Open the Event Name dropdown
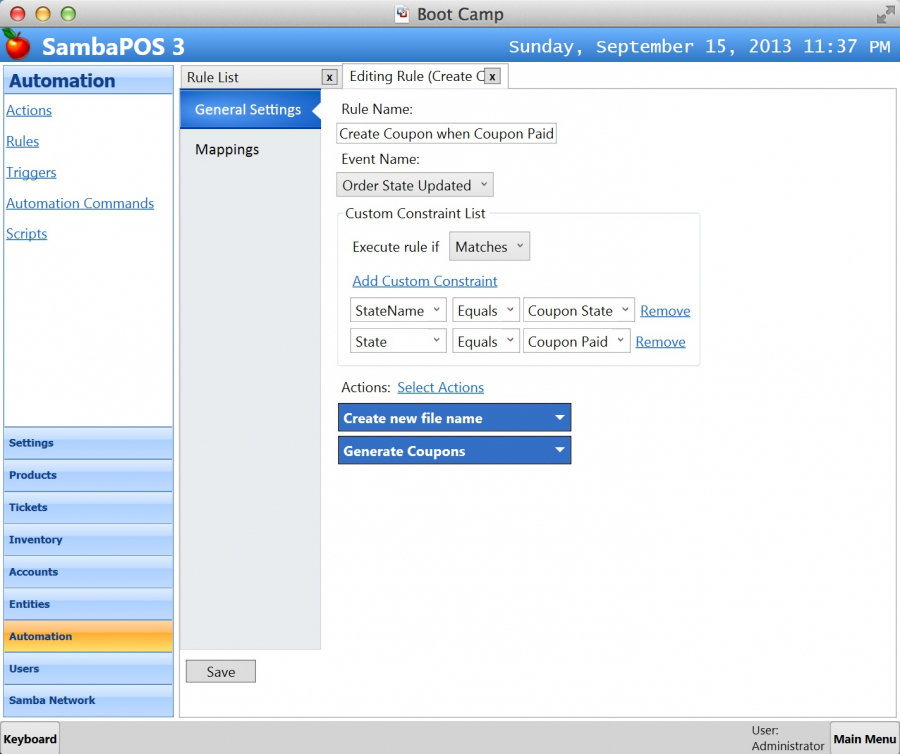This screenshot has height=754, width=900. (415, 185)
